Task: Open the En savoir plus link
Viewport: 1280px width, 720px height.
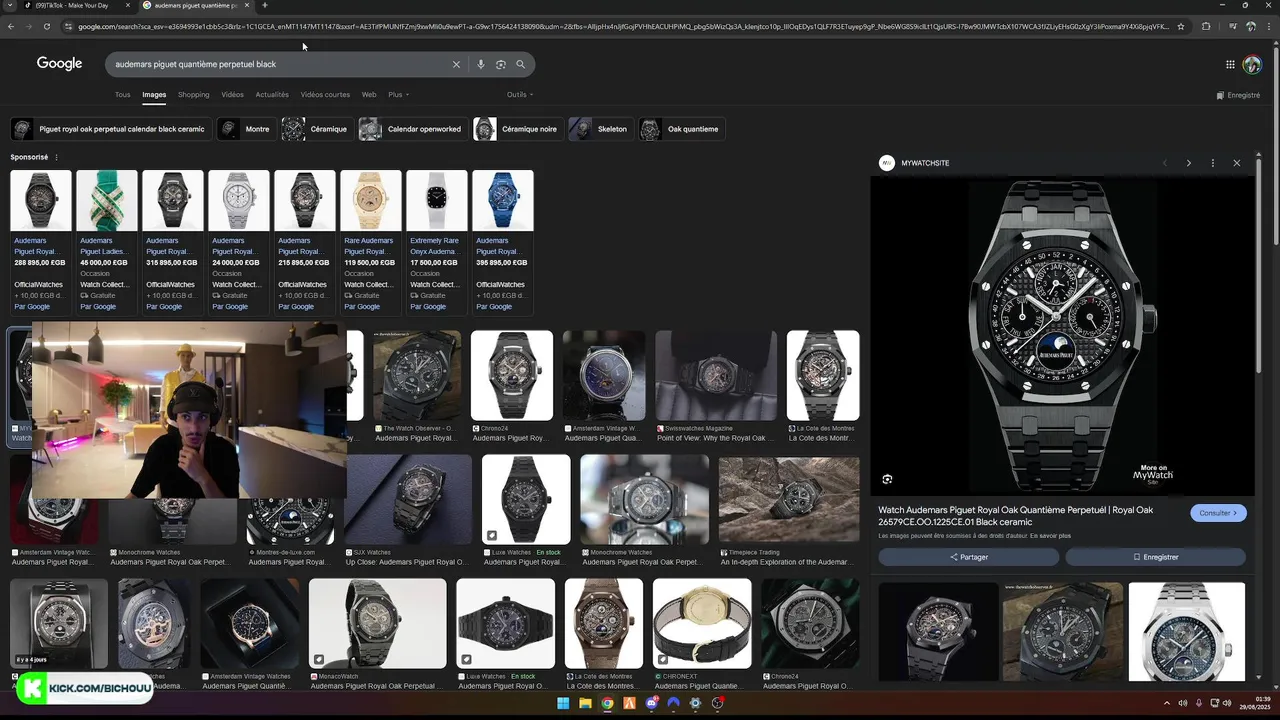Action: click(1052, 536)
